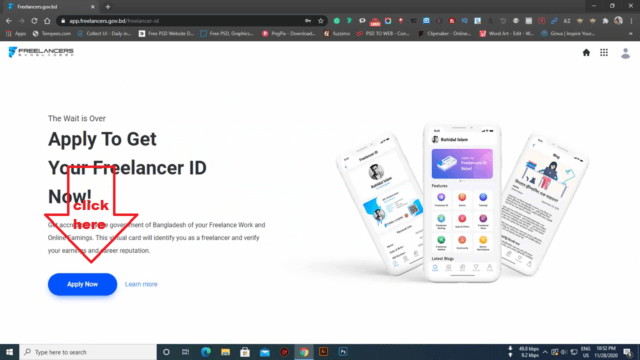Screen dimensions: 640x360
Task: Open the Tempees.com bookmark
Action: tap(52, 33)
